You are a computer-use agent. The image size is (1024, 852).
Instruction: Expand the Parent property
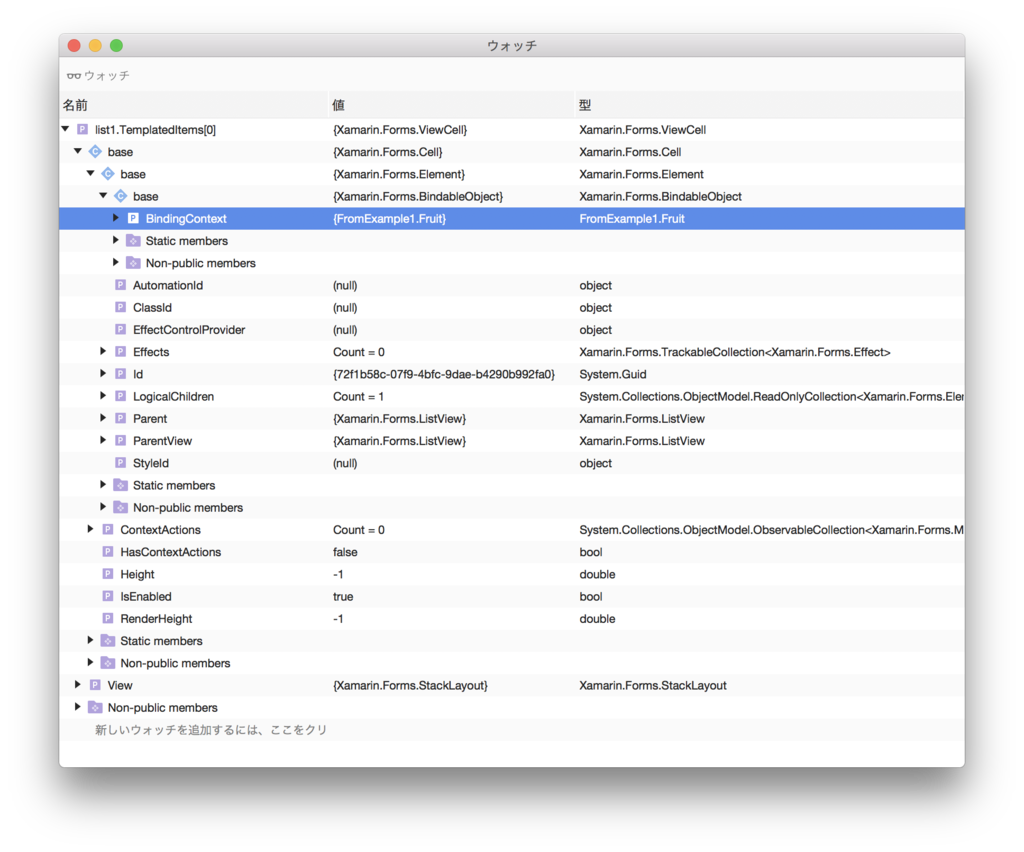[103, 418]
